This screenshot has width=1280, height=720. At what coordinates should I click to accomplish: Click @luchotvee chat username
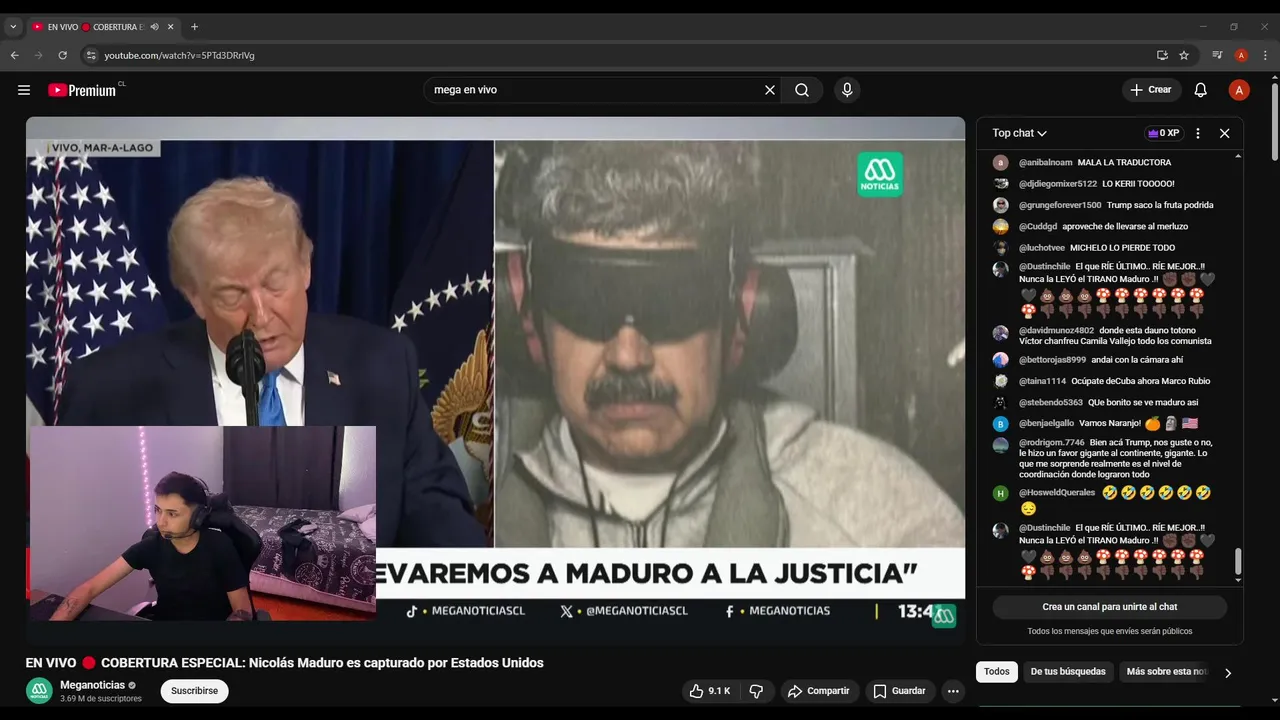click(x=1042, y=248)
